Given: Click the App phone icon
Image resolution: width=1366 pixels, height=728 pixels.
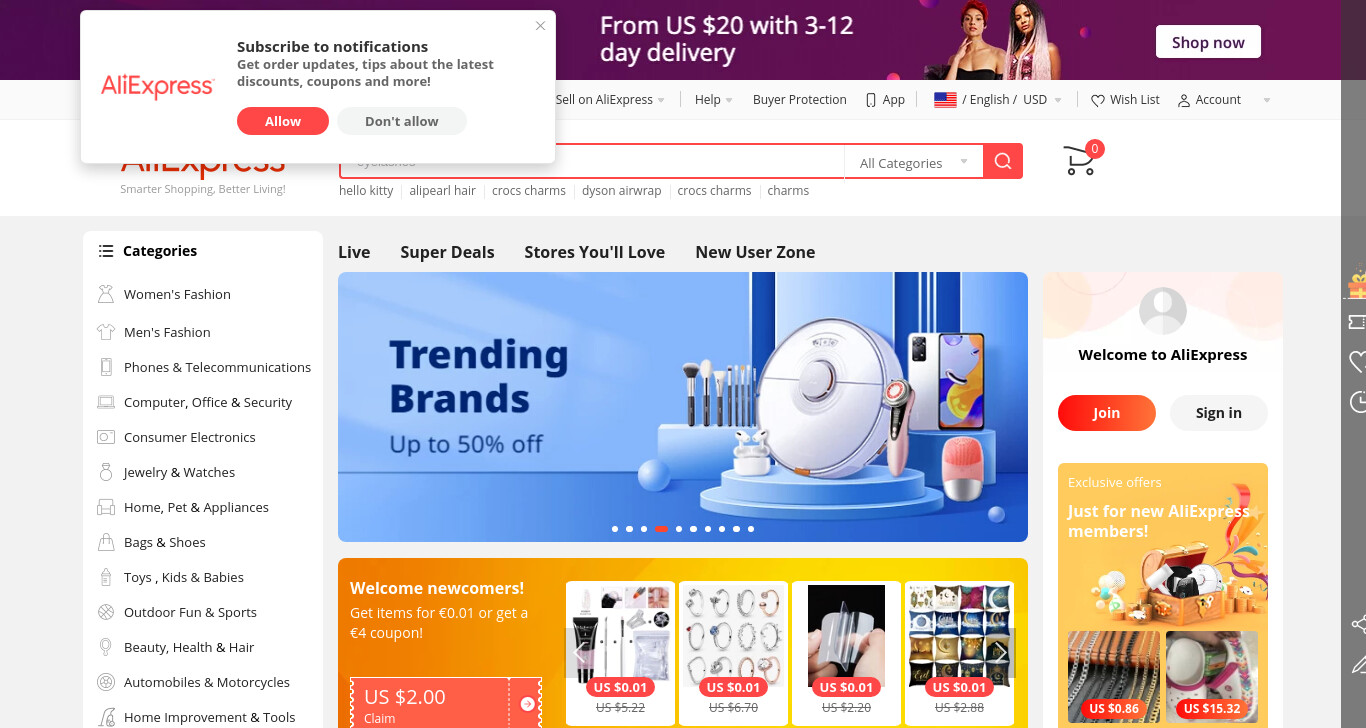Looking at the screenshot, I should pos(871,100).
